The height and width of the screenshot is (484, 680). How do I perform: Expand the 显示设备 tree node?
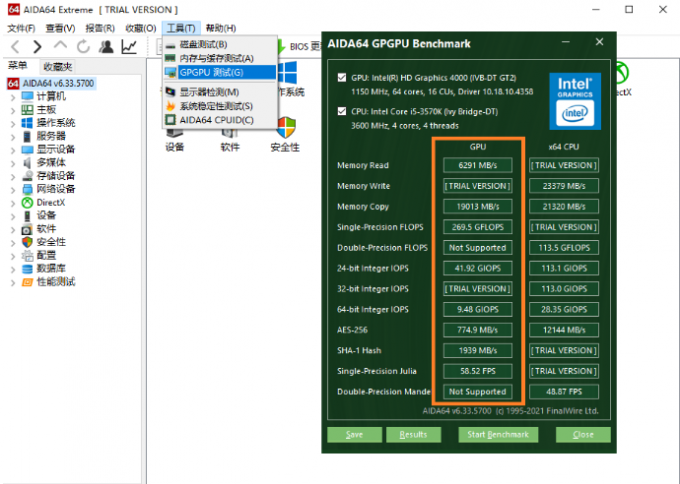(x=13, y=150)
